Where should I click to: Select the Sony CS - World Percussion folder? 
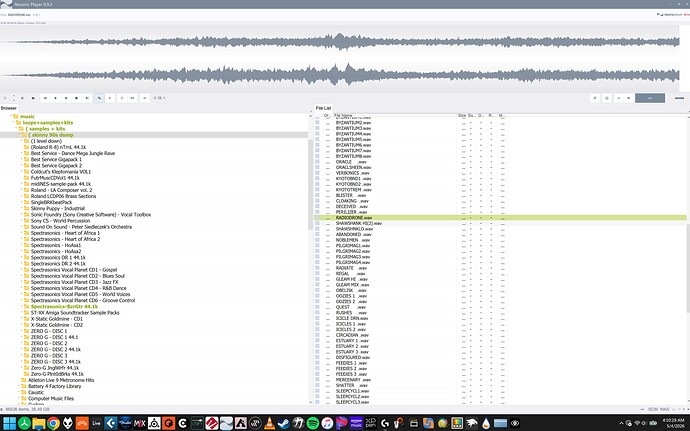tap(60, 221)
